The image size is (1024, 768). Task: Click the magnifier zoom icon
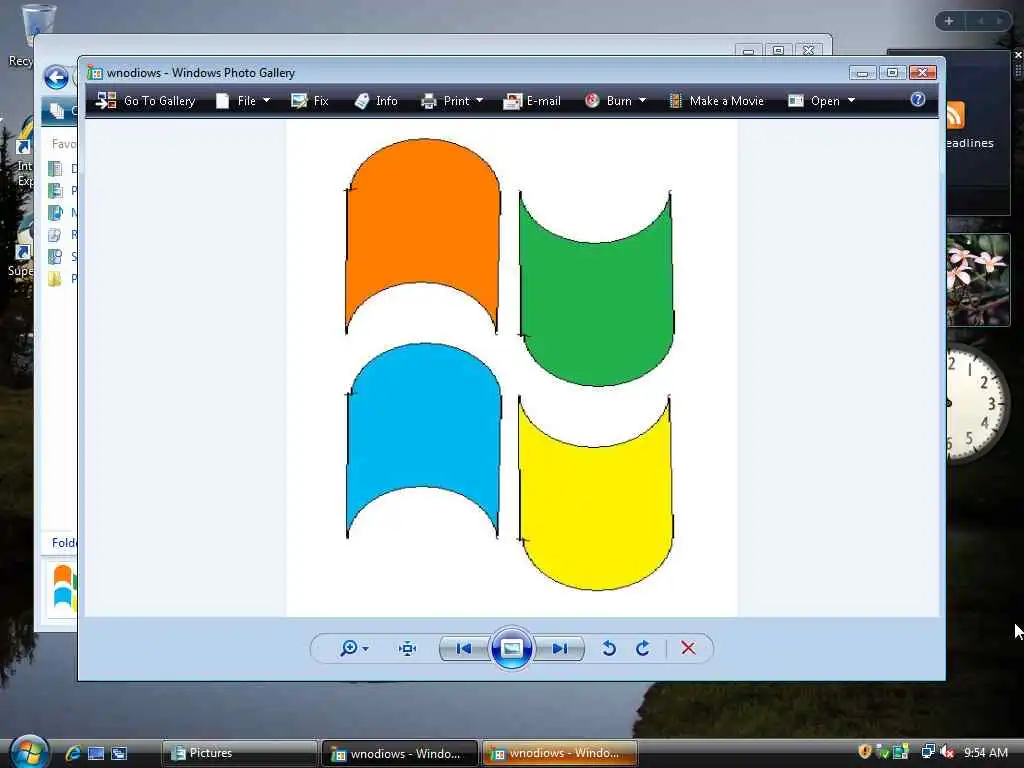pyautogui.click(x=349, y=648)
